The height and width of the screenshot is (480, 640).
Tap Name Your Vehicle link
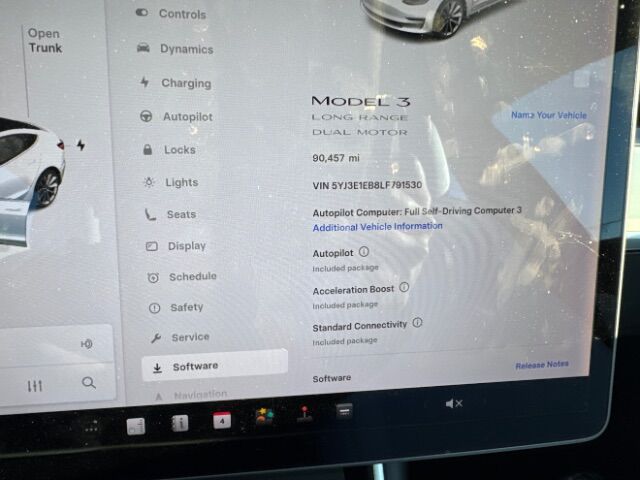[x=549, y=116]
